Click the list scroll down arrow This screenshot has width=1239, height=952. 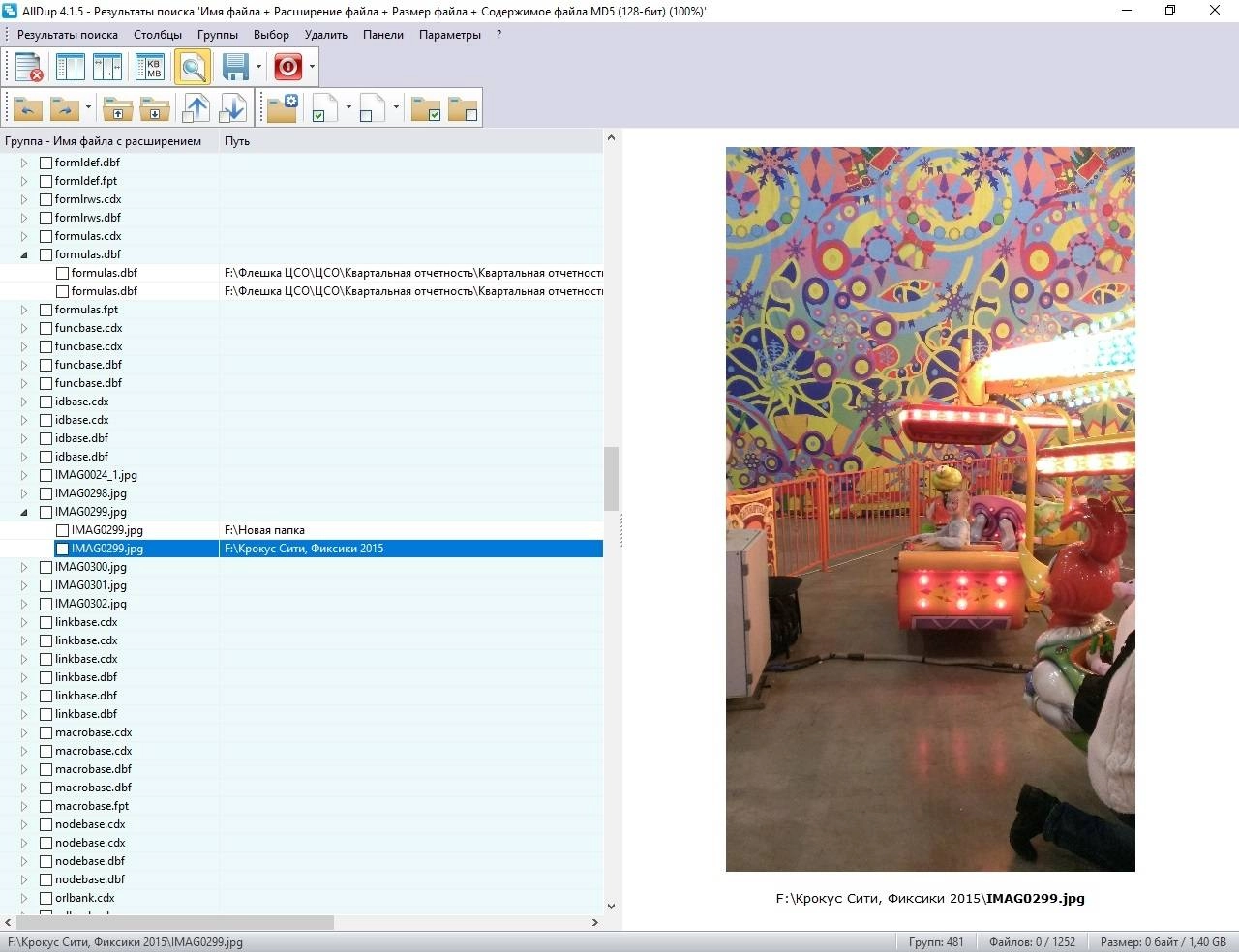[611, 907]
